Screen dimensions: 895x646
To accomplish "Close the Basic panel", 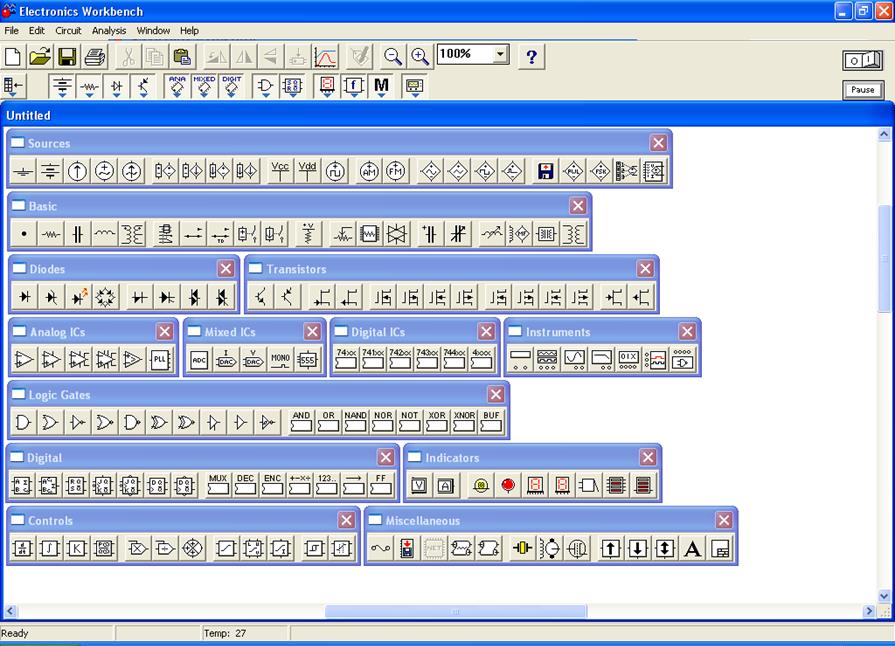I will click(x=578, y=205).
